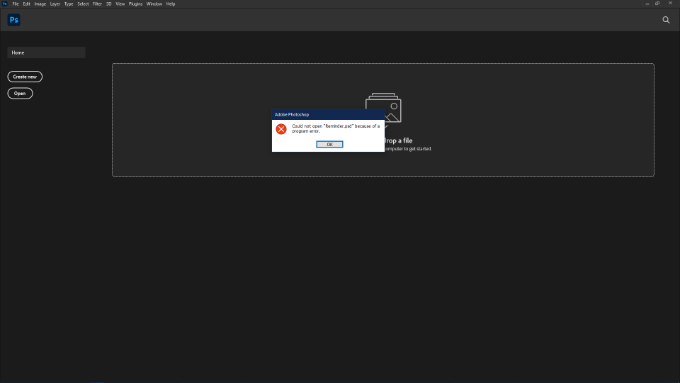Open the Filter menu
Viewport: 680px width, 383px height.
(x=97, y=4)
